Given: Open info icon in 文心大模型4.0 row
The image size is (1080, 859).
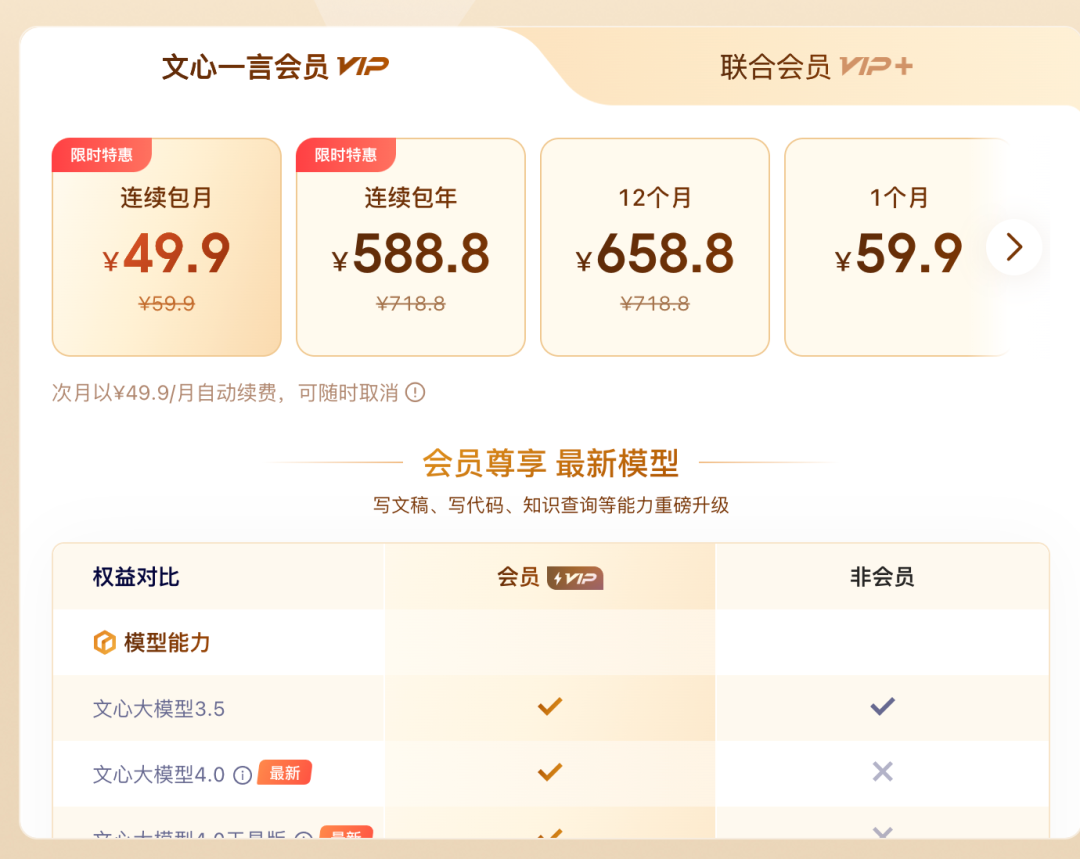Looking at the screenshot, I should [242, 774].
